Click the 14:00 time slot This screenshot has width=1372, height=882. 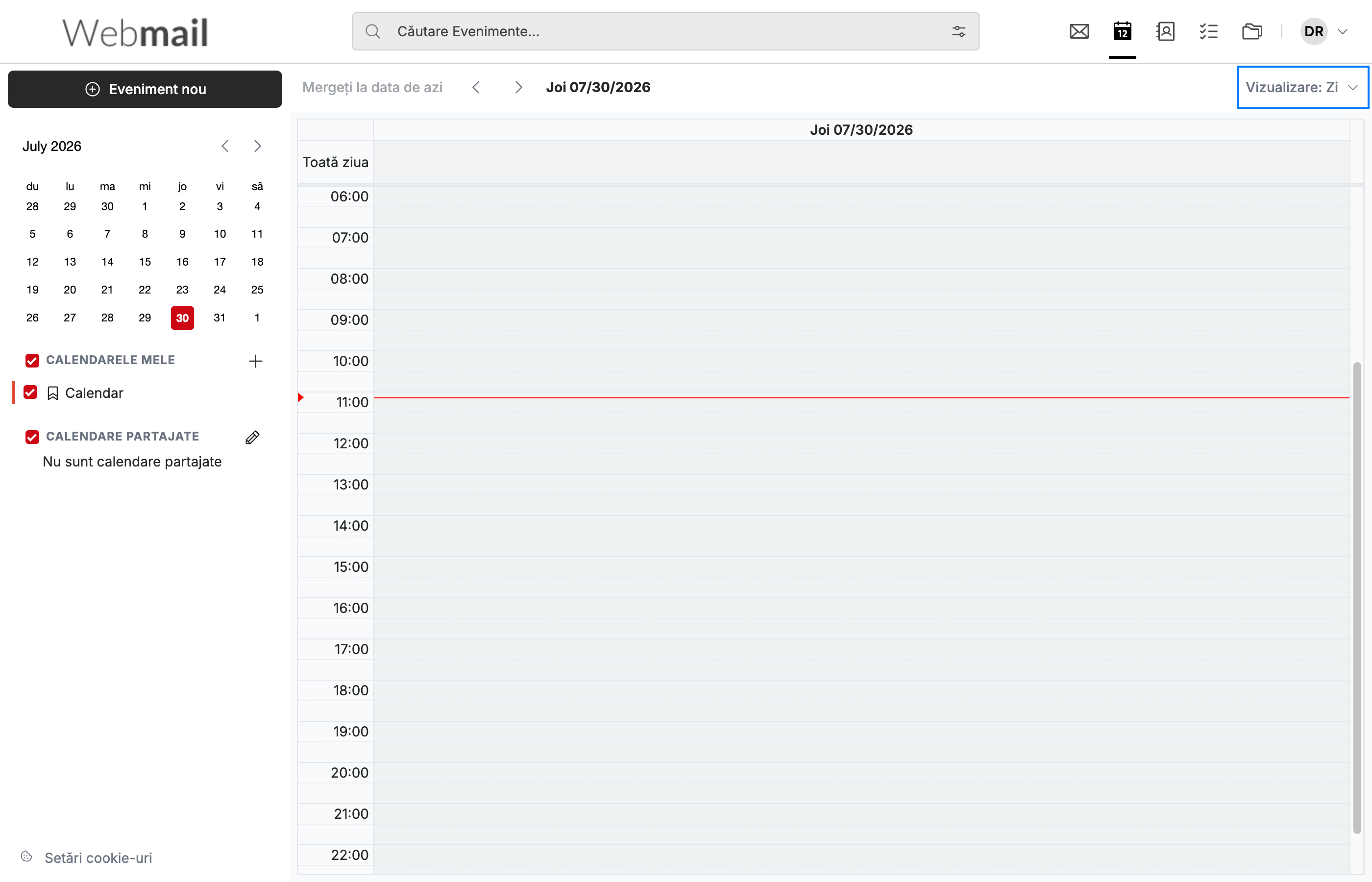[x=861, y=526]
